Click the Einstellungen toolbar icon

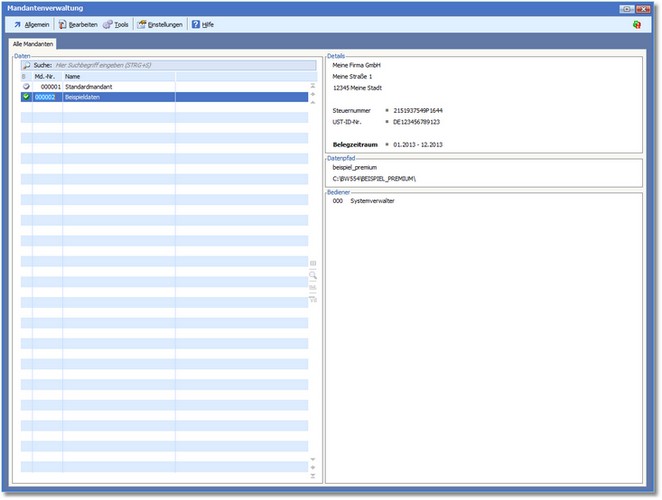coord(141,24)
